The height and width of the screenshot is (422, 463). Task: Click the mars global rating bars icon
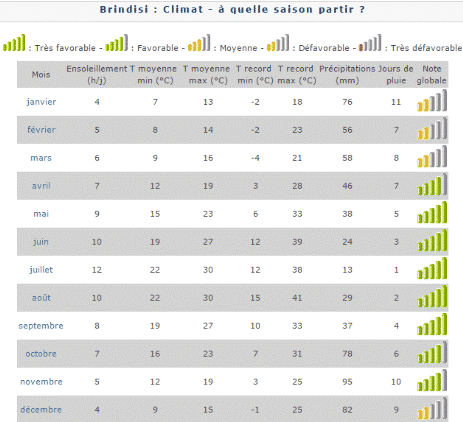[432, 156]
